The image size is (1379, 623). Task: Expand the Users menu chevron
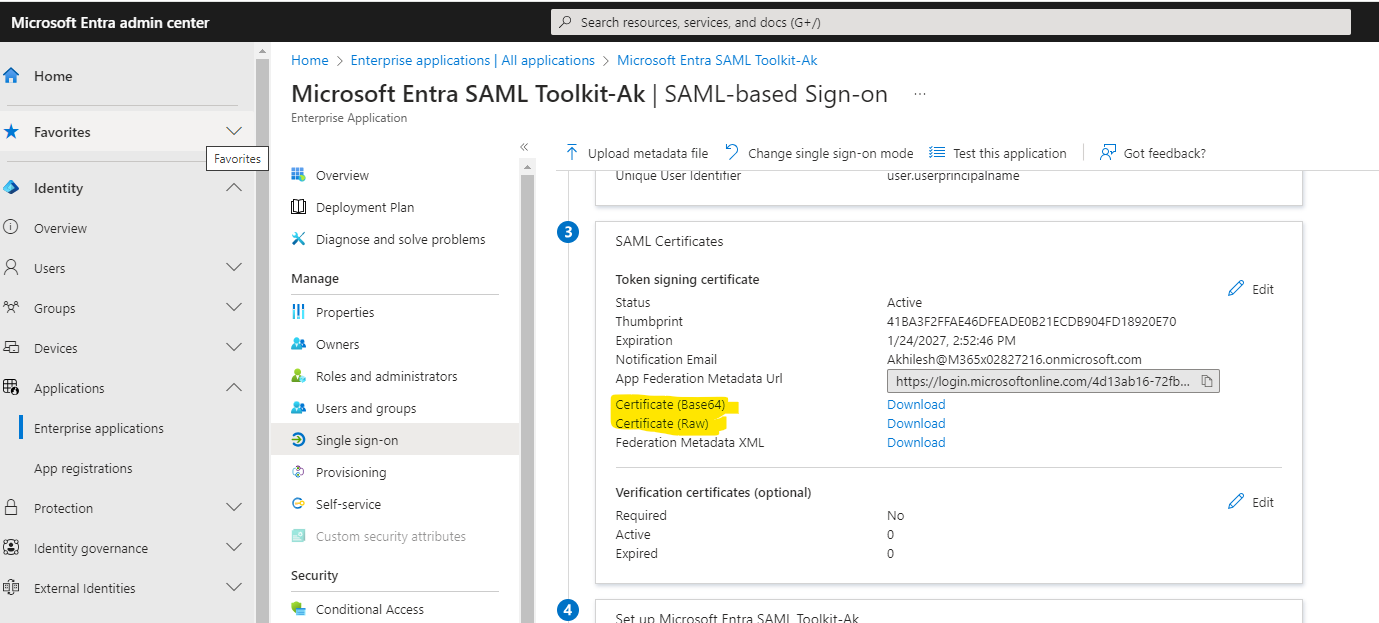(x=234, y=268)
